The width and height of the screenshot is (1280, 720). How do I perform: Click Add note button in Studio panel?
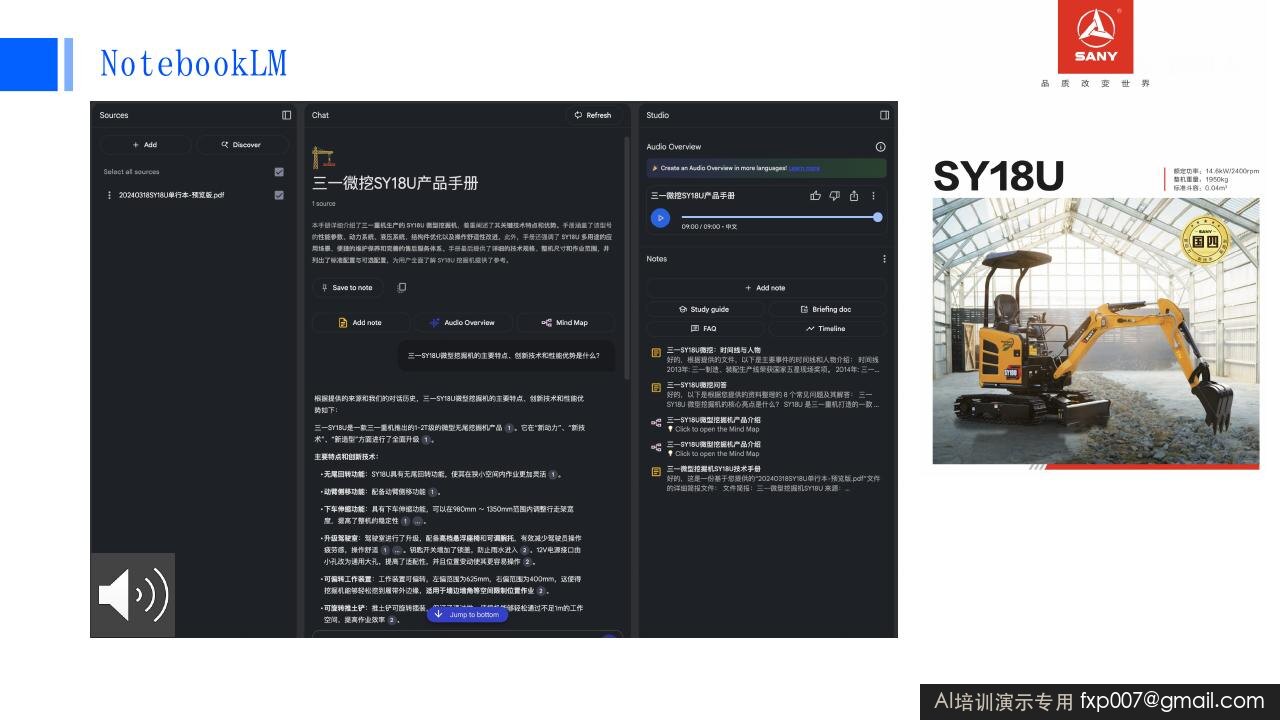click(766, 288)
